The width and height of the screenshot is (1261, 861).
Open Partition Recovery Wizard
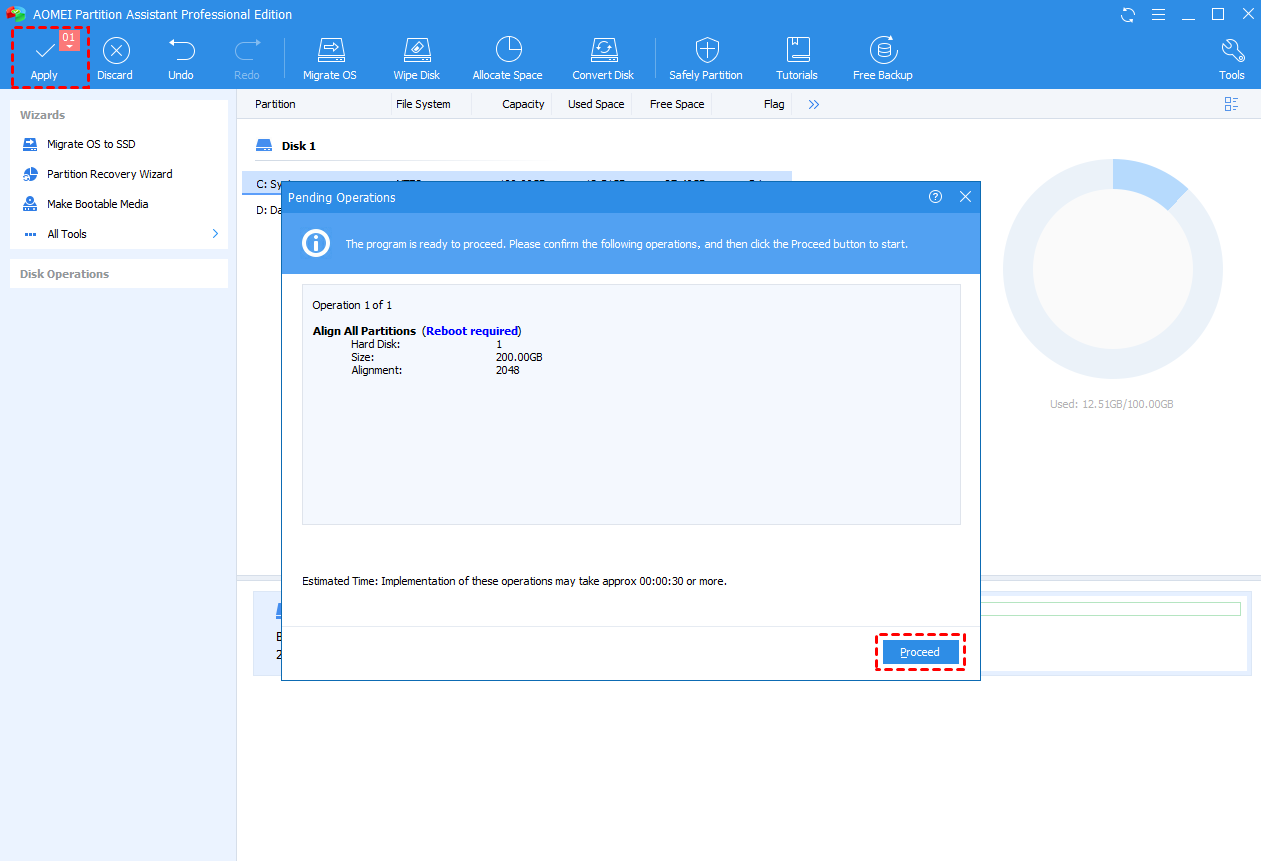(x=110, y=174)
